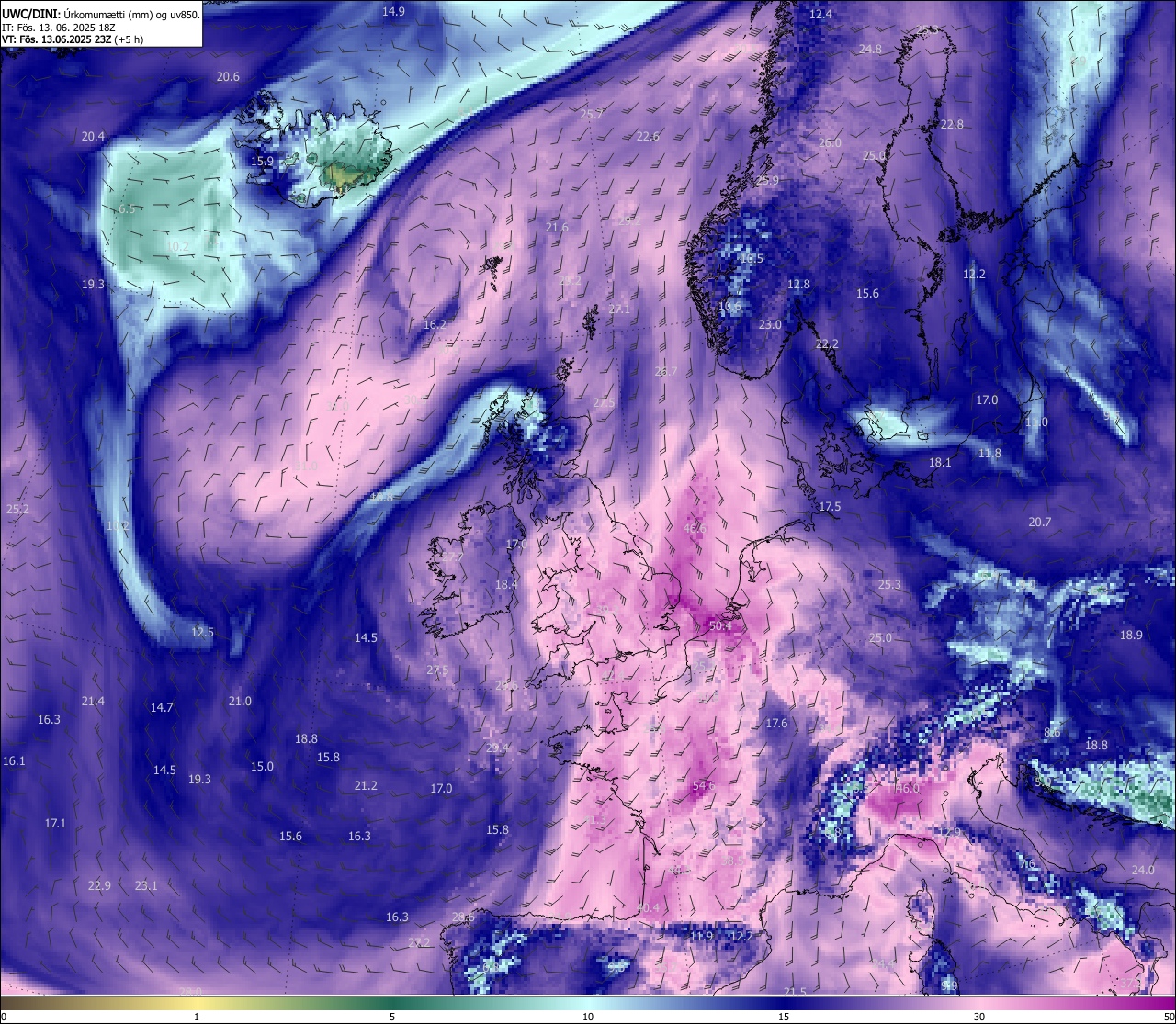Viewport: 1176px width, 1024px height.
Task: Click the 12.4 value at the top
Action: [820, 14]
